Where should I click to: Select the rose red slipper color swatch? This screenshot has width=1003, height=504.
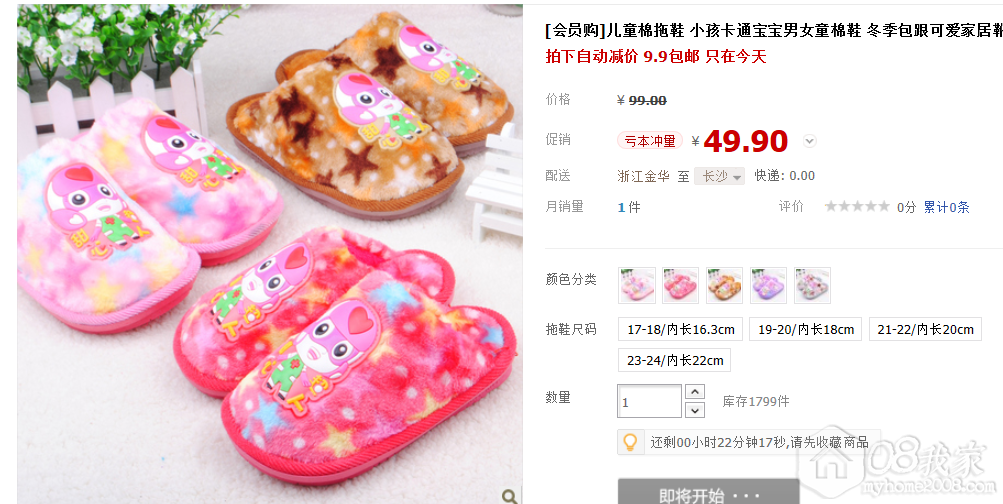(680, 285)
